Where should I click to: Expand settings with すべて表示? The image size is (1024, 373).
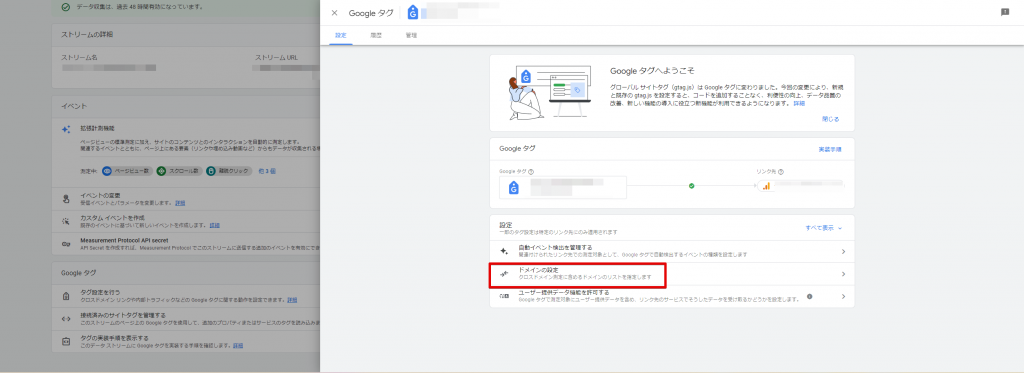(x=824, y=228)
